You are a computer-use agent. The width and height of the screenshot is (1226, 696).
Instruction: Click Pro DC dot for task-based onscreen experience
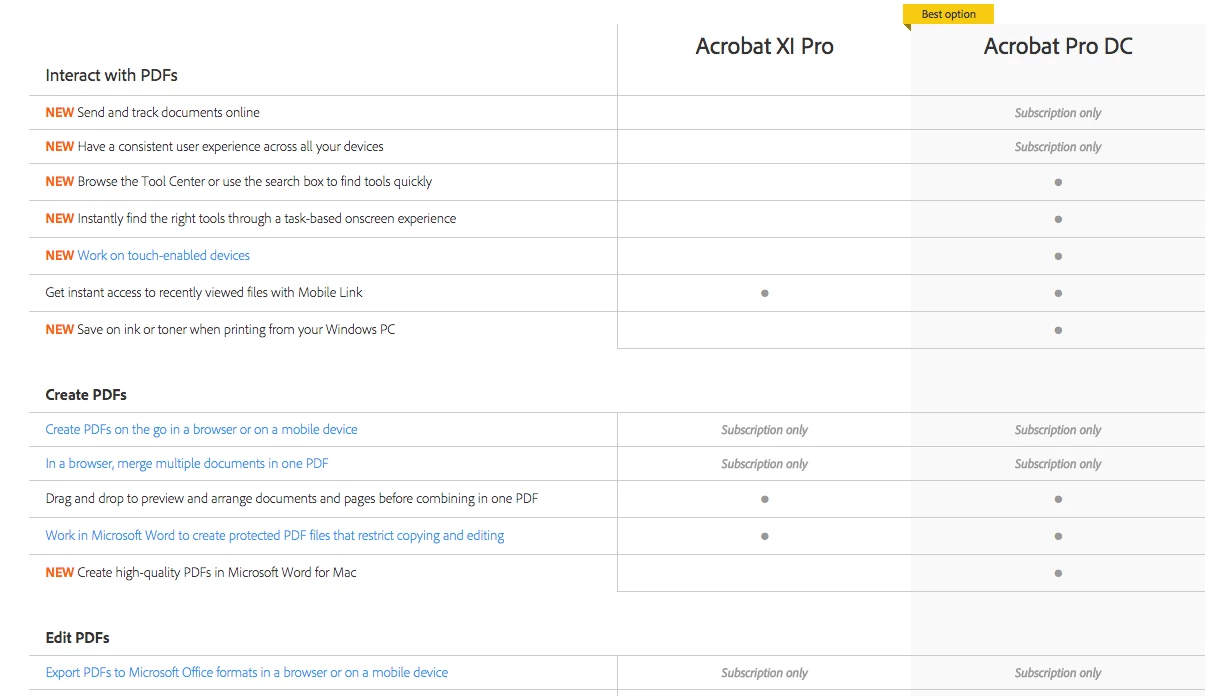[x=1058, y=219]
